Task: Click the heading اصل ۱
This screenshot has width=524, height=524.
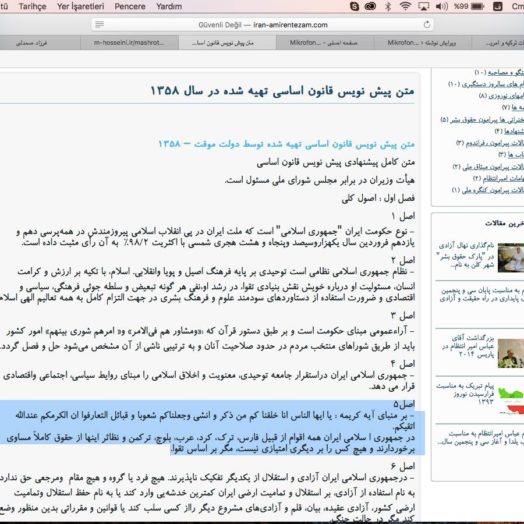Action: pyautogui.click(x=403, y=216)
